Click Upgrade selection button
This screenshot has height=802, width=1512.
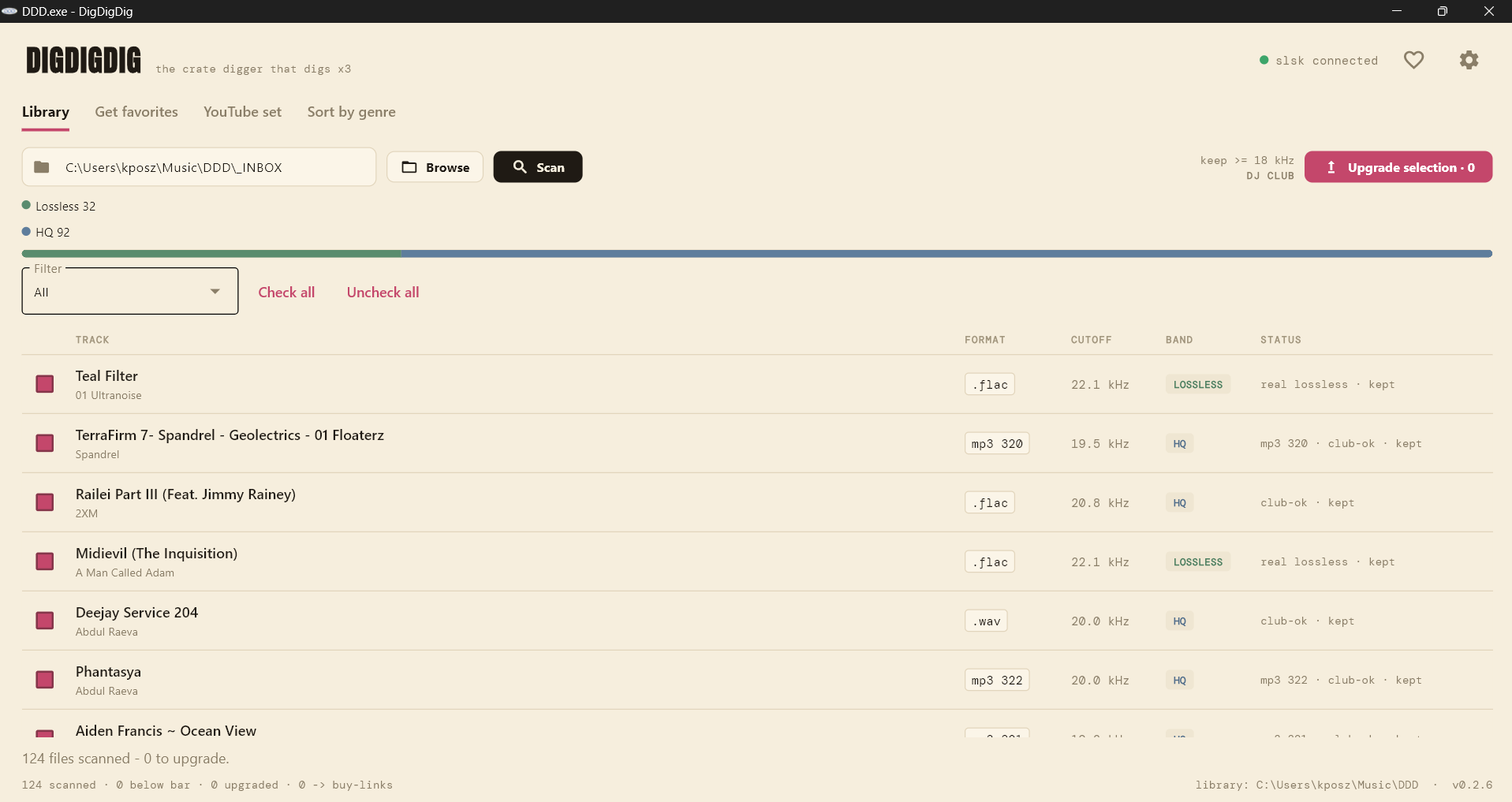click(x=1398, y=167)
